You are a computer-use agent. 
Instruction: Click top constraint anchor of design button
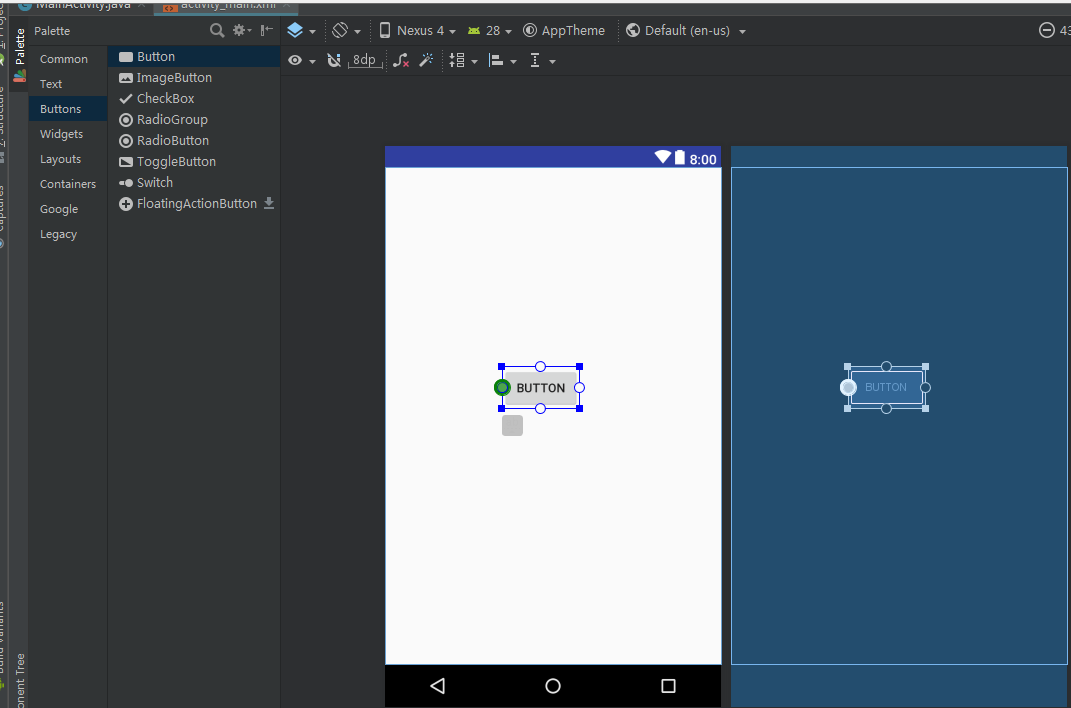pyautogui.click(x=540, y=367)
